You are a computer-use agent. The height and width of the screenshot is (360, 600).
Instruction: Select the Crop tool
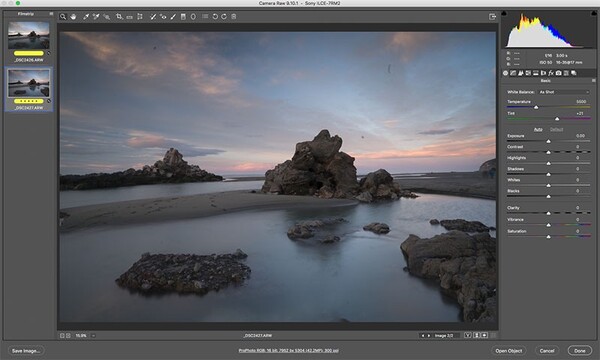[119, 17]
